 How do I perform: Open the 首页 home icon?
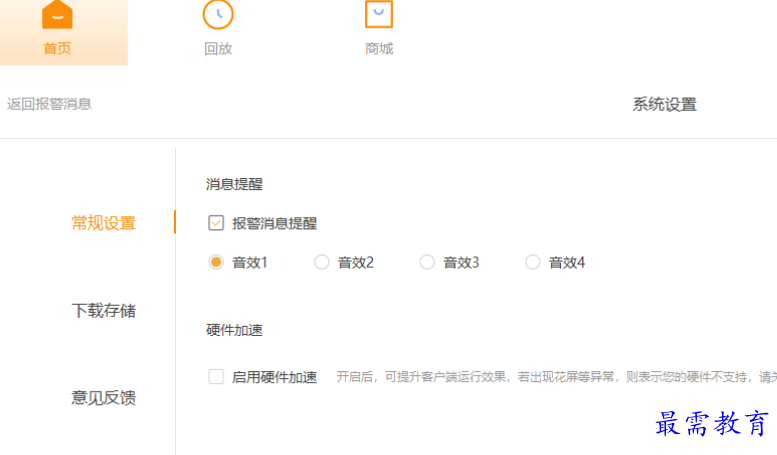[57, 14]
